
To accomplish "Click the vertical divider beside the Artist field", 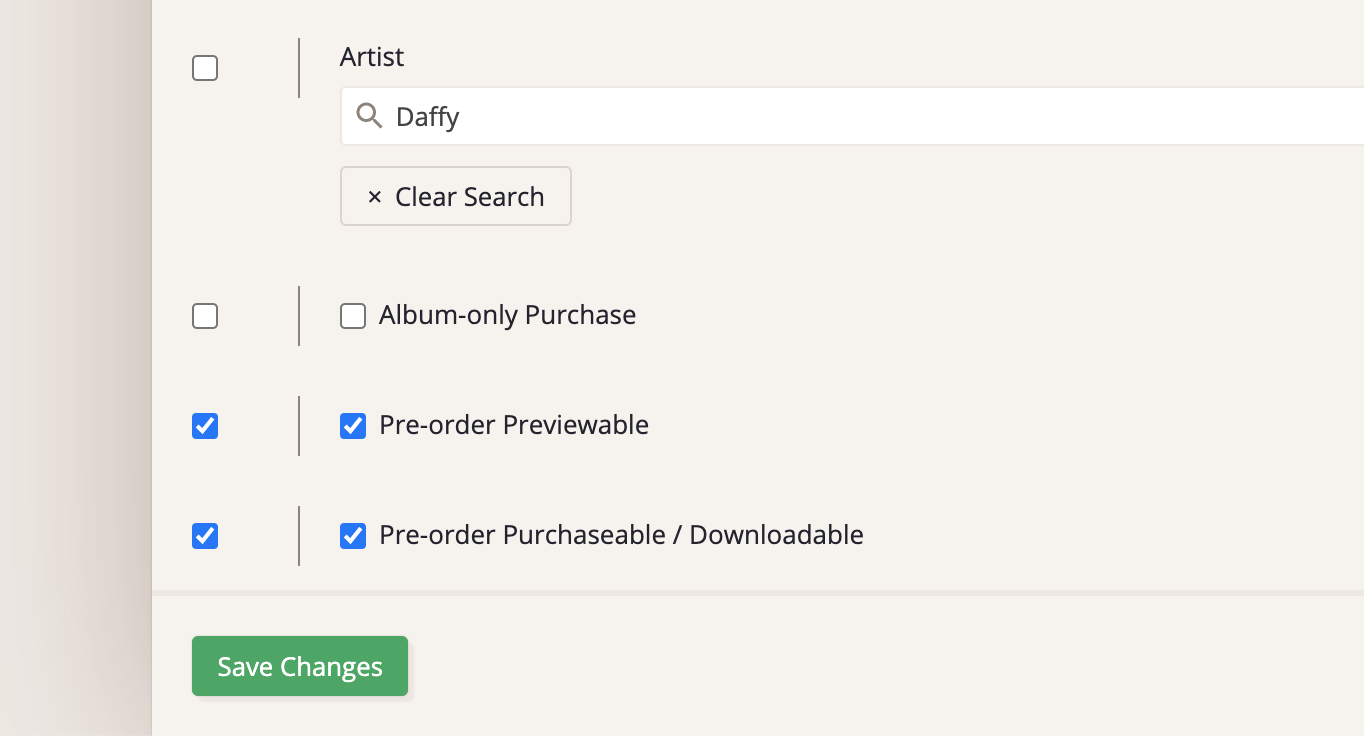I will pos(299,68).
